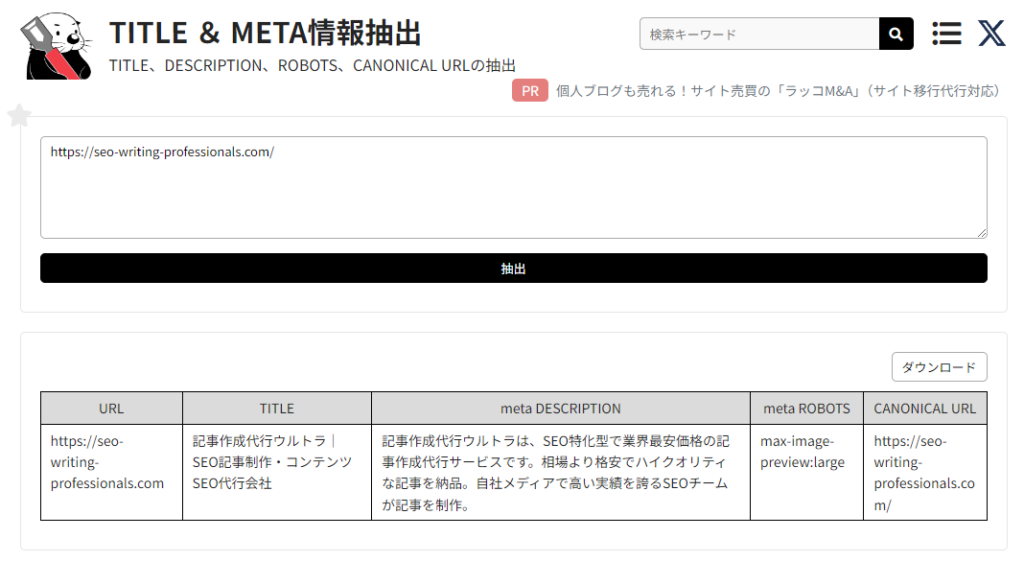Focus the 検索キーワード search field
1024x561 pixels.
[x=760, y=34]
